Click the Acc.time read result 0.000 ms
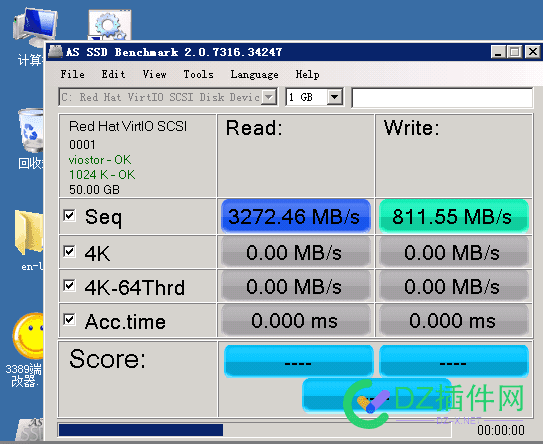Screen dimensions: 543x444 296,320
